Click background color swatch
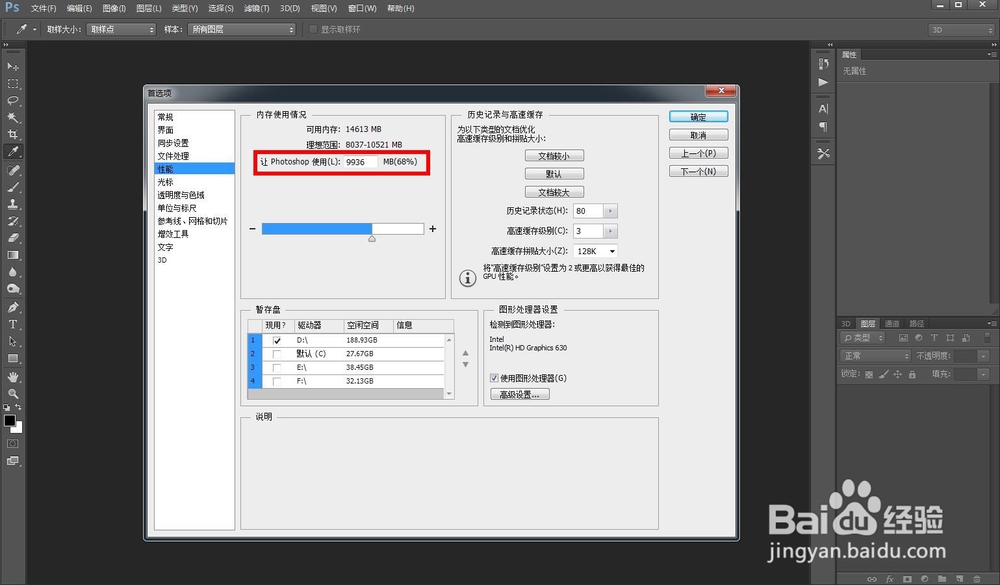This screenshot has width=1000, height=585. 18,428
